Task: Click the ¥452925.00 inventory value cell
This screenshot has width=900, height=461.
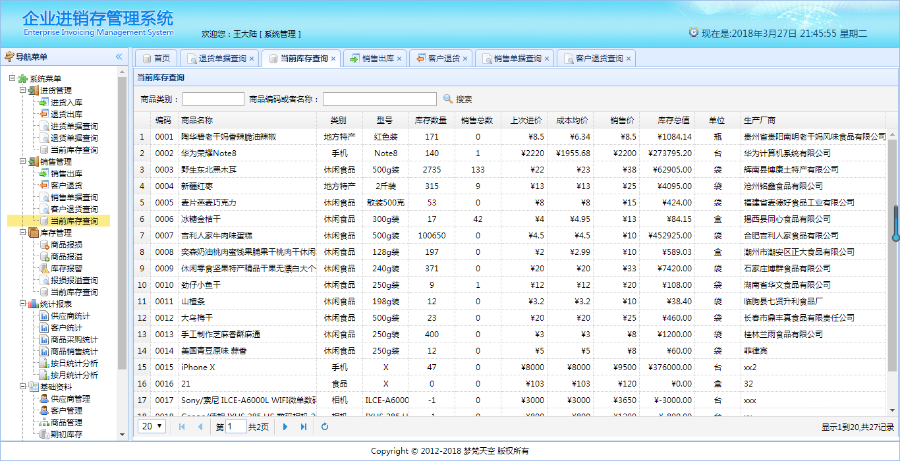Action: click(x=669, y=235)
